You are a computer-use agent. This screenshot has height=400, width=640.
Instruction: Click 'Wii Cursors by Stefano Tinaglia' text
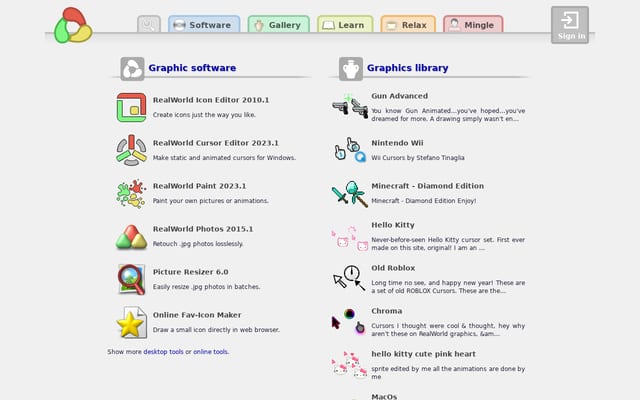click(x=418, y=158)
